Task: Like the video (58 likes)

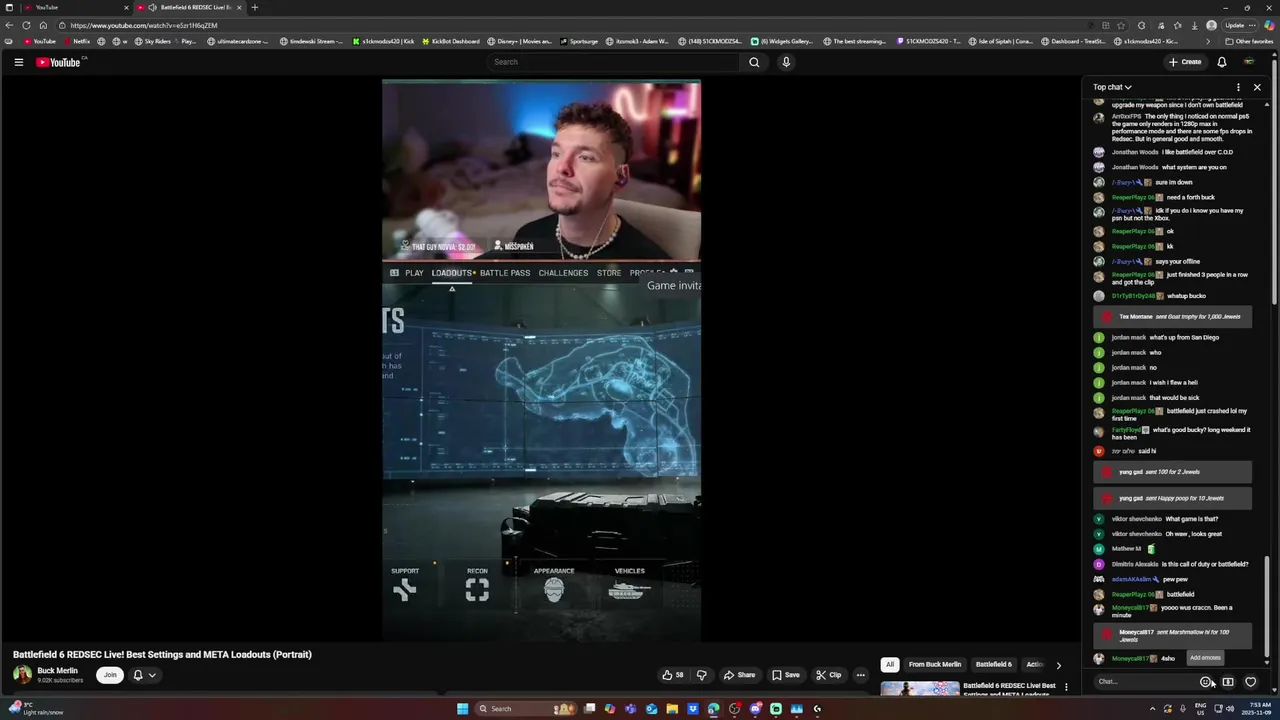Action: [x=673, y=675]
